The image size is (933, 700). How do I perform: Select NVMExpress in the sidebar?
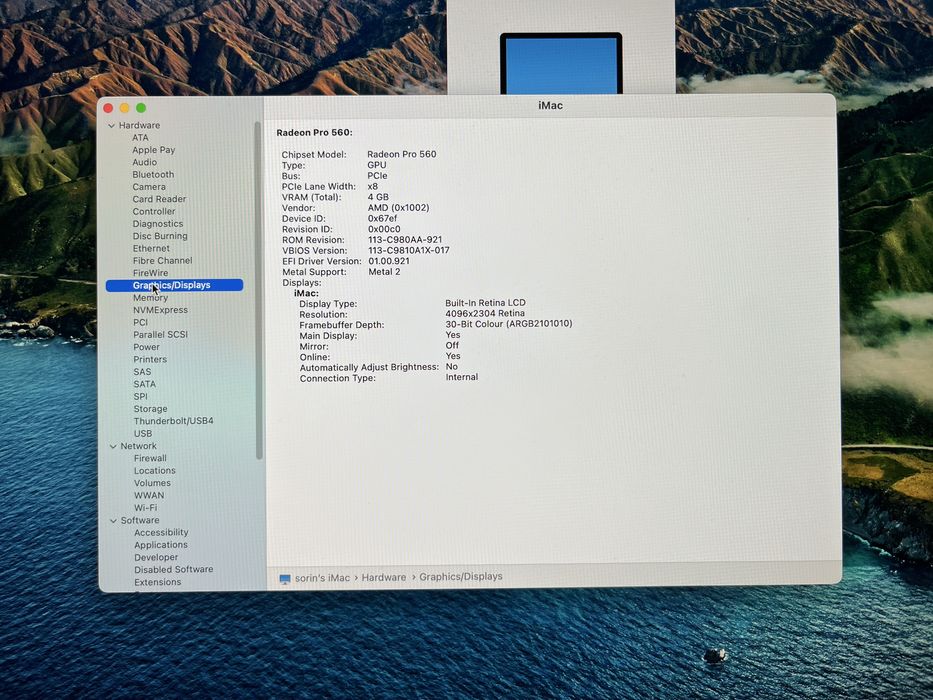161,310
